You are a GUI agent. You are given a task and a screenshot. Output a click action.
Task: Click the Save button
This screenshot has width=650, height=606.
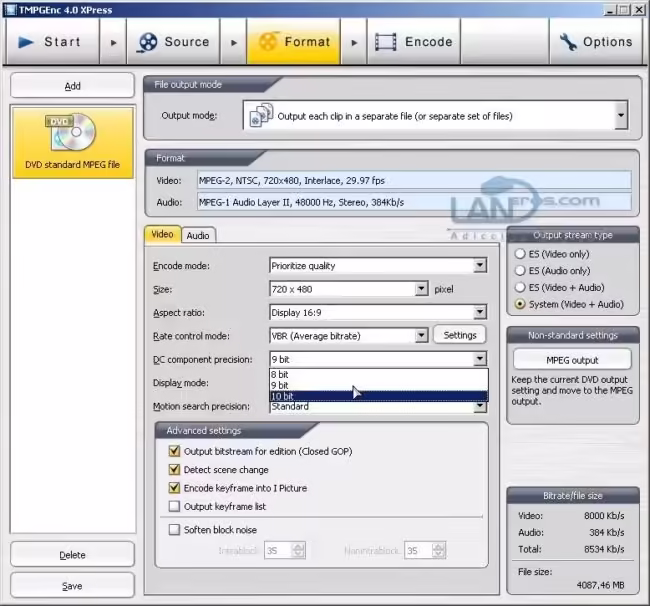click(73, 586)
